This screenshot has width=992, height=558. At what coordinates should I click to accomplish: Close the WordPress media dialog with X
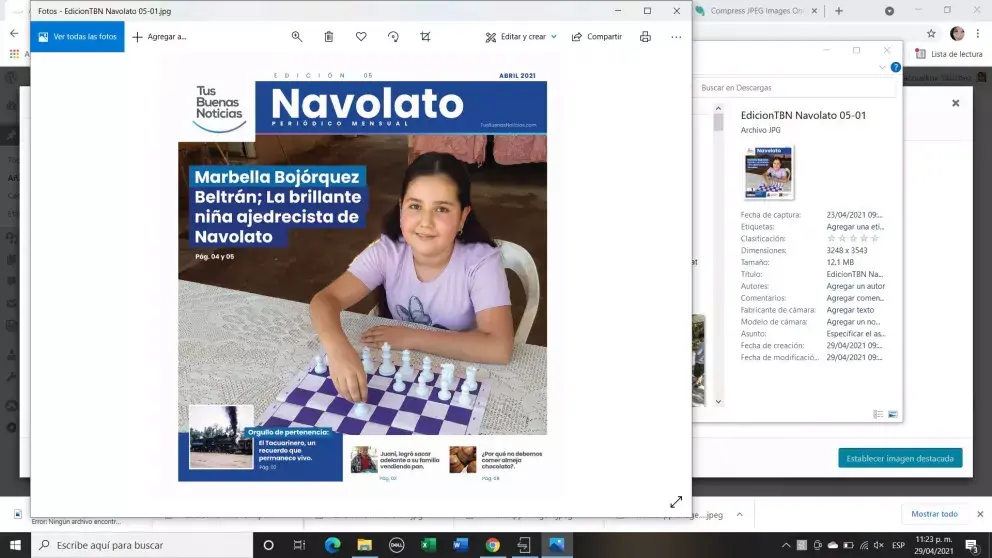pyautogui.click(x=956, y=103)
